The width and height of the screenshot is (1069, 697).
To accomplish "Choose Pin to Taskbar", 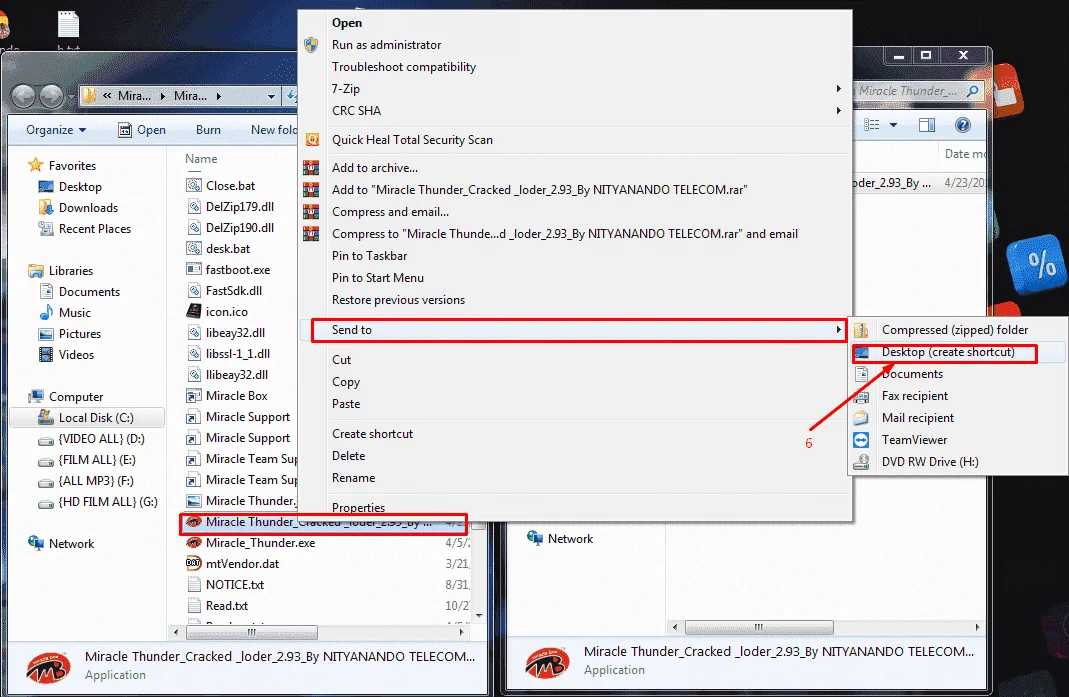I will 576,256.
